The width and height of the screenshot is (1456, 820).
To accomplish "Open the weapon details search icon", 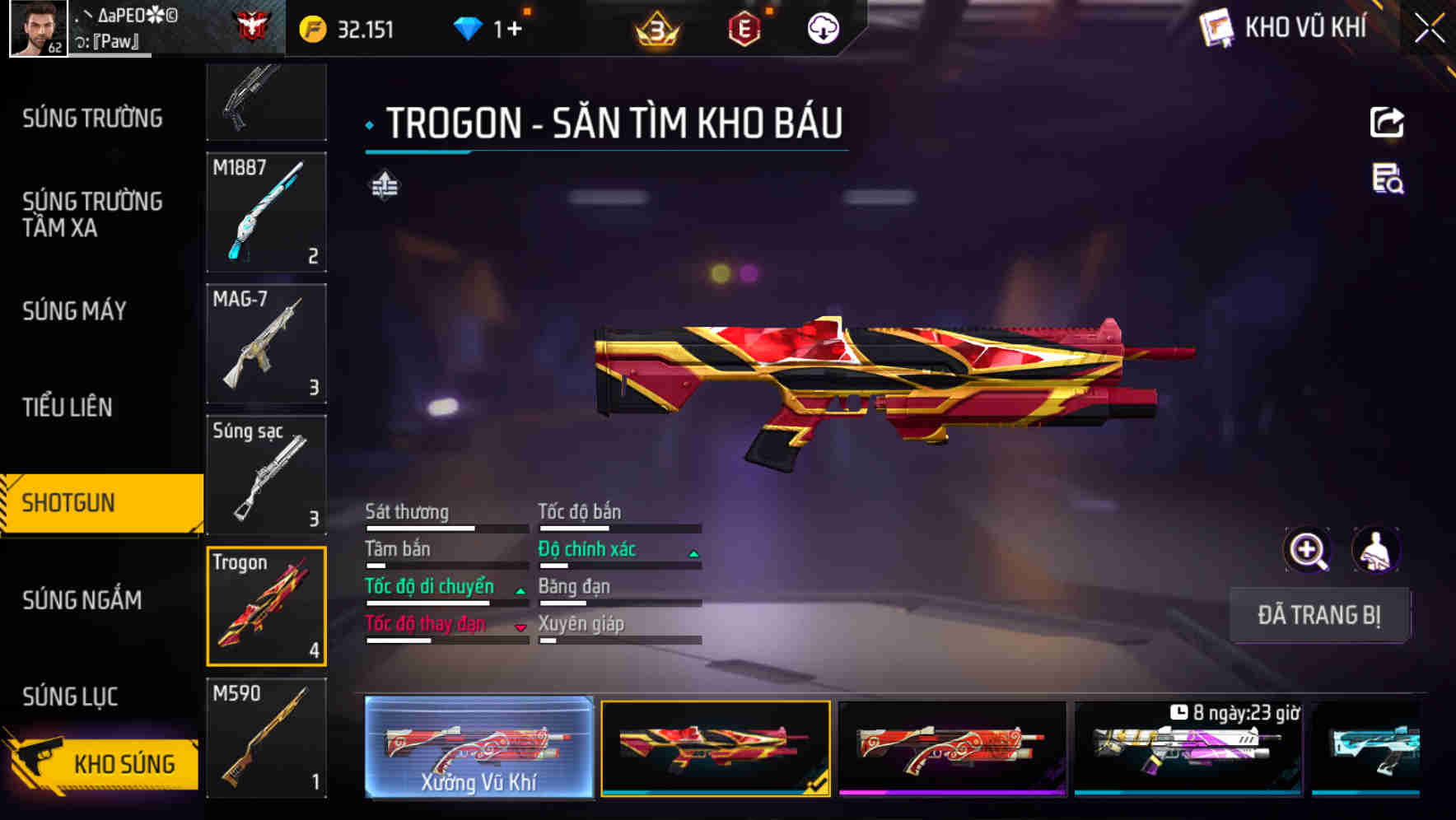I will click(1388, 179).
